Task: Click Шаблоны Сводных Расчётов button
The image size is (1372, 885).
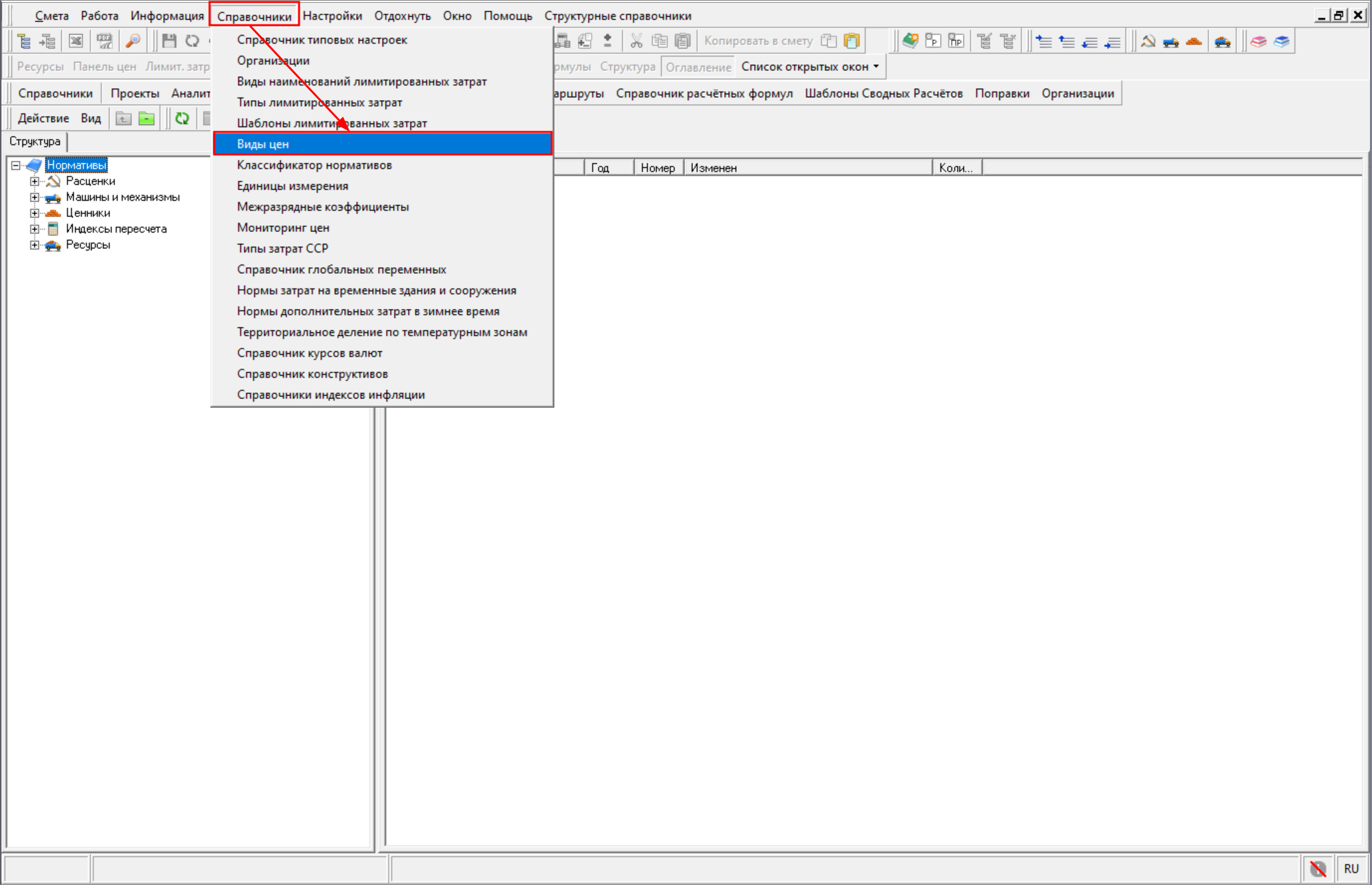Action: [883, 93]
